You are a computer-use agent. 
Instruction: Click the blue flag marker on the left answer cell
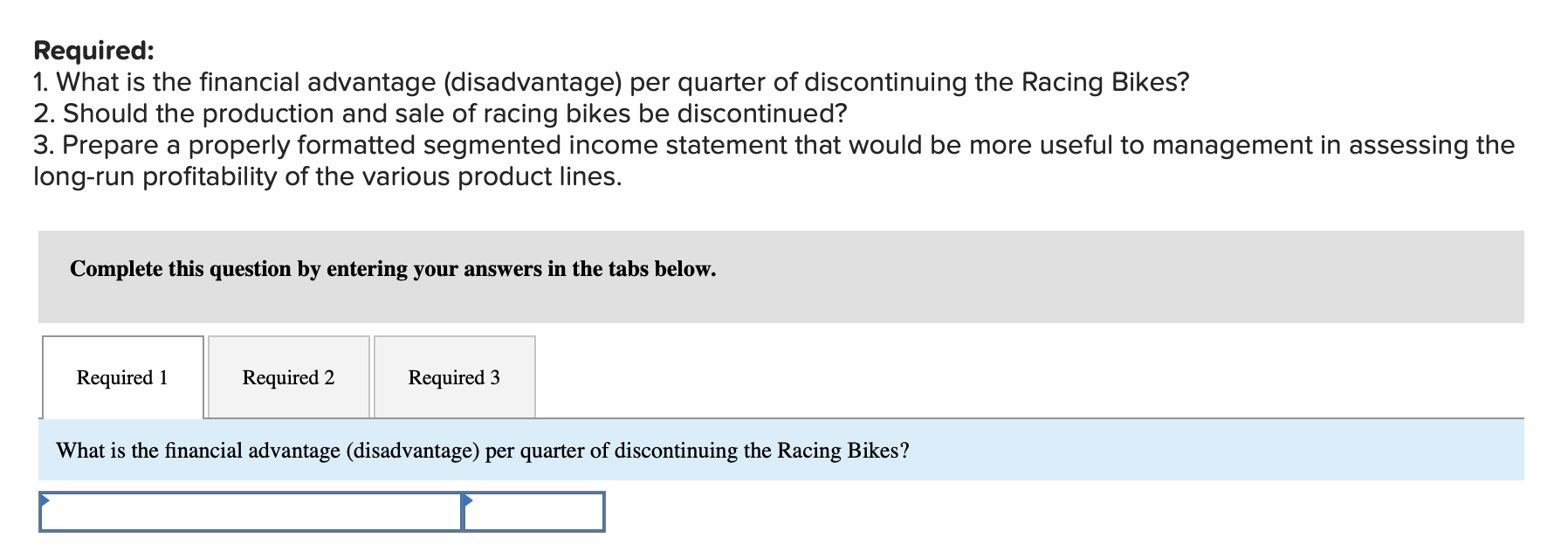click(x=45, y=502)
